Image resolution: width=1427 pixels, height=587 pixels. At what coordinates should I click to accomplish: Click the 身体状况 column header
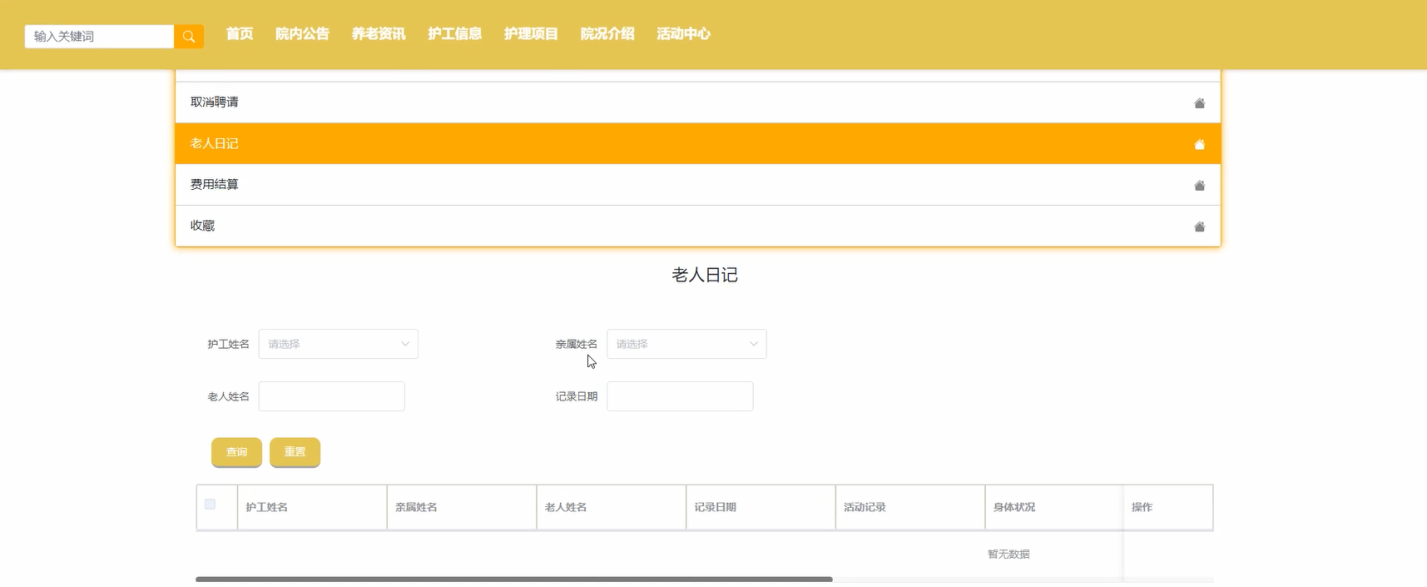[x=1054, y=507]
